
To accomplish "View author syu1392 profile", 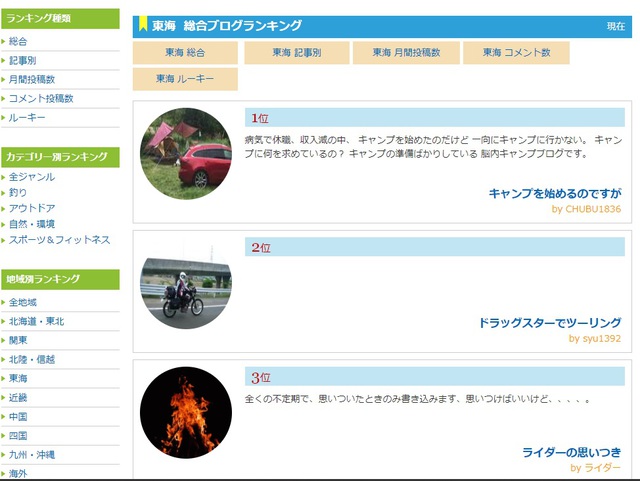I will point(595,338).
